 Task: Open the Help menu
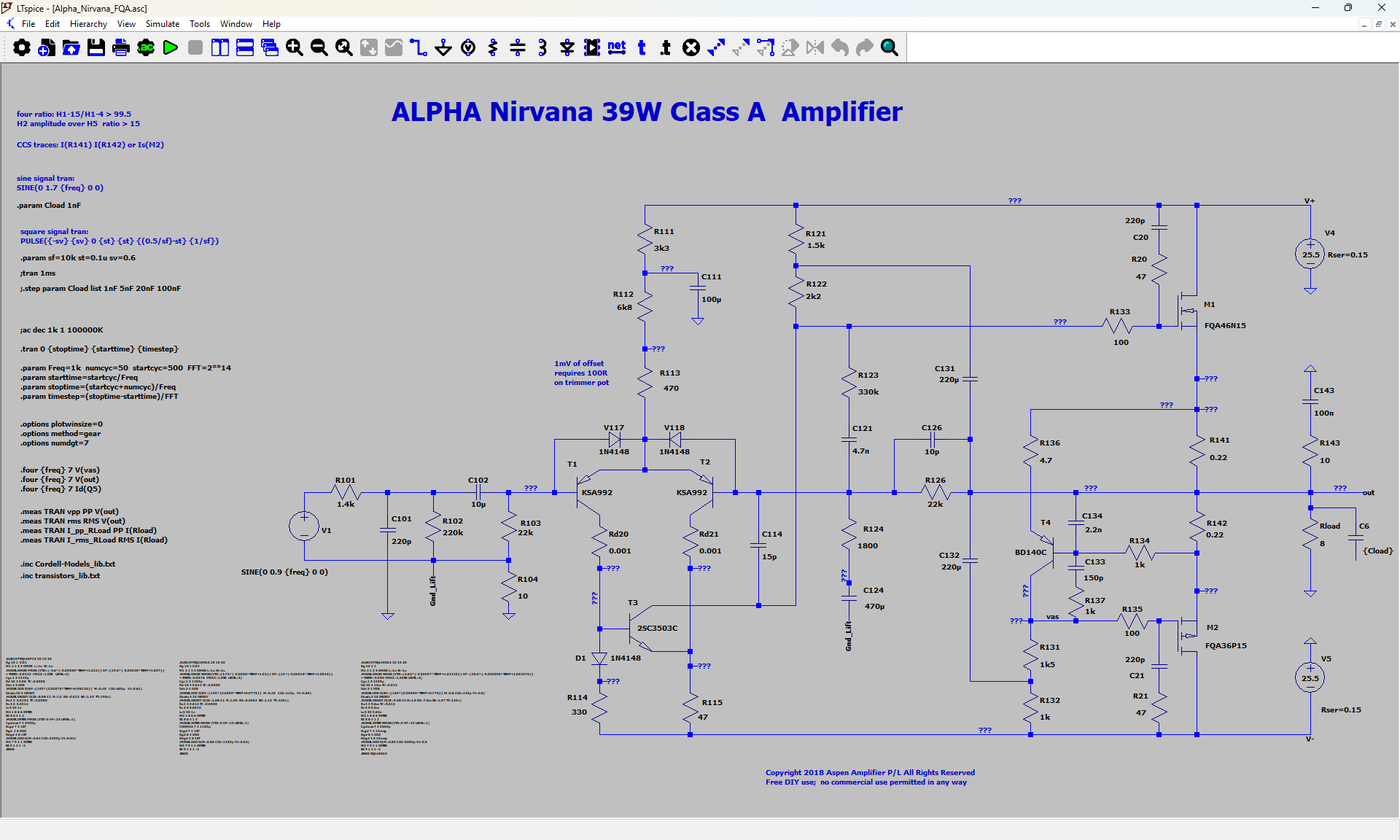point(271,24)
